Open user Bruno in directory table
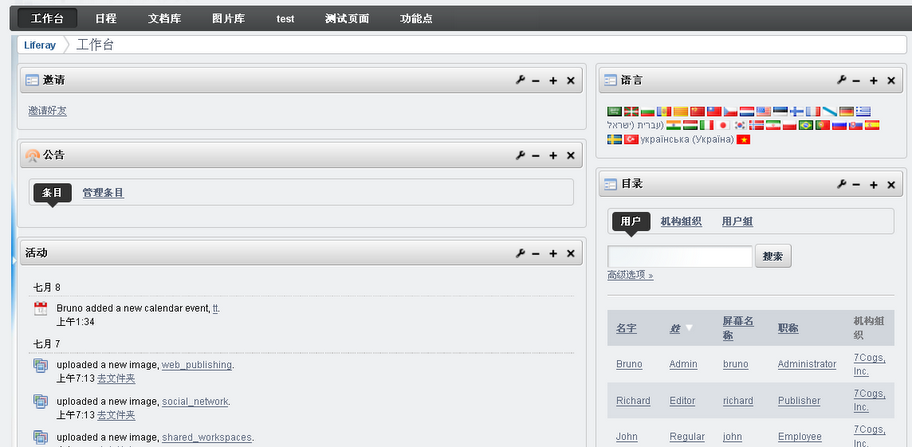This screenshot has height=447, width=912. pos(629,364)
